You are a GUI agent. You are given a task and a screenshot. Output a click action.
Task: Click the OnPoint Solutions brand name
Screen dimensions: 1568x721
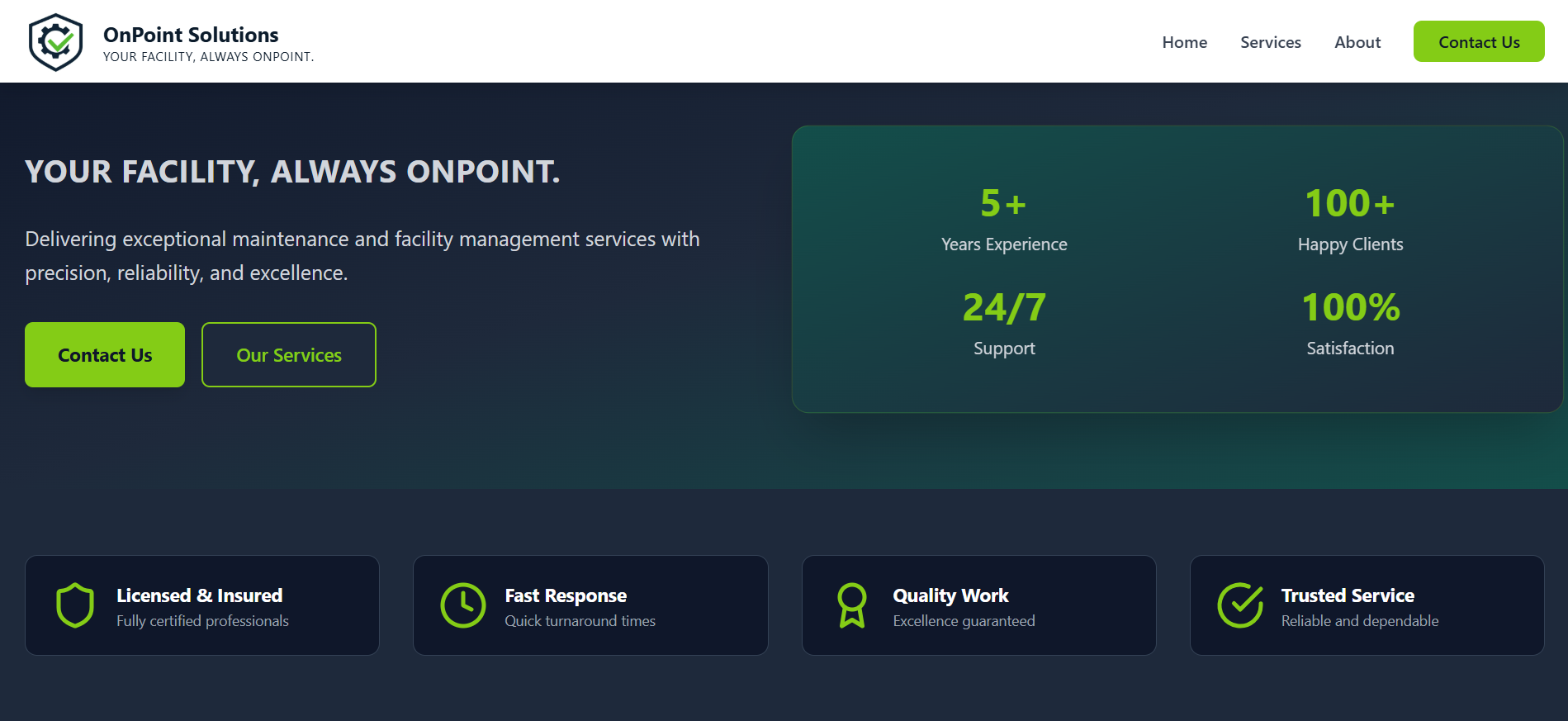click(x=191, y=35)
